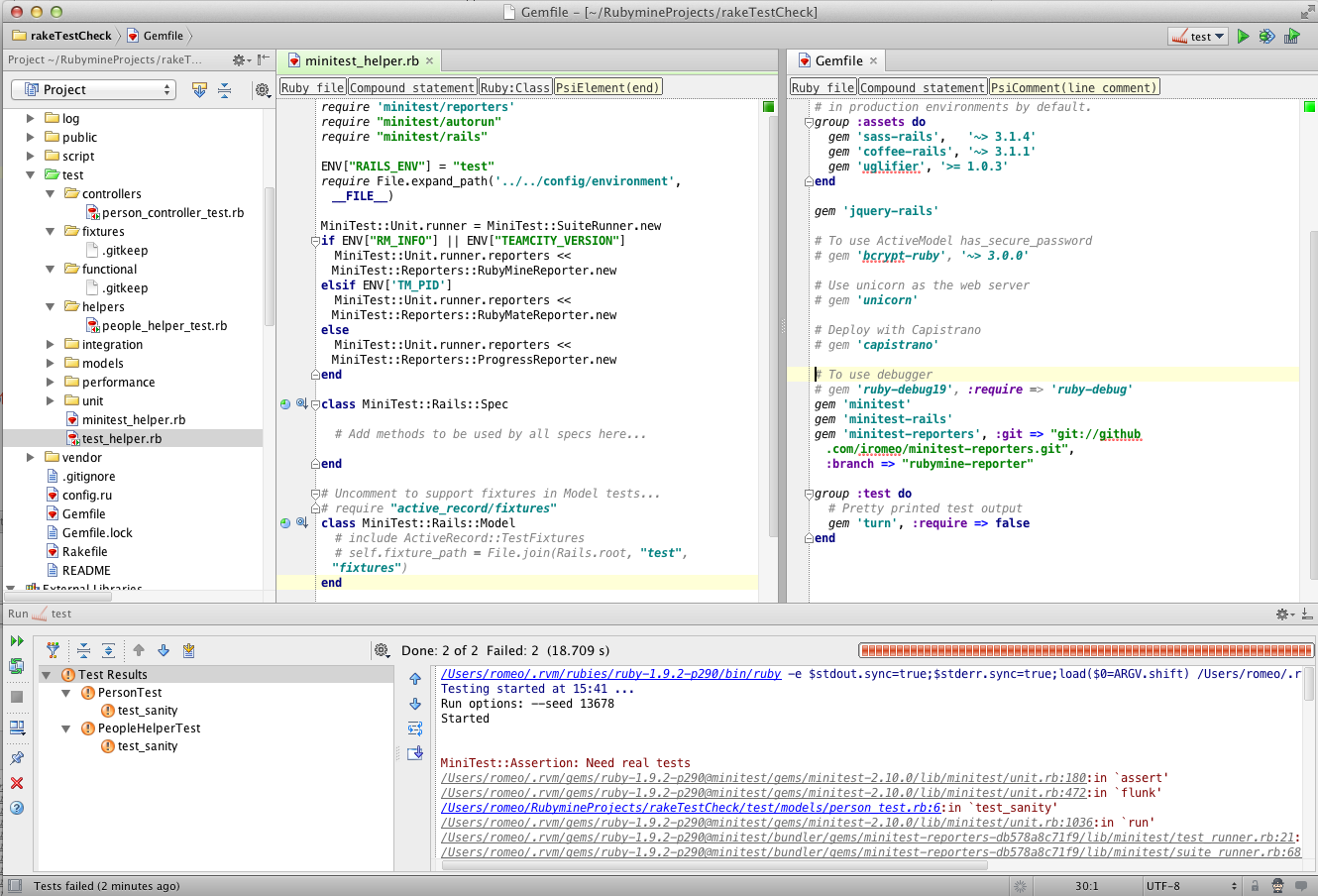Click the UTF-8 encoding selector in status bar
This screenshot has width=1318, height=896.
coord(1191,886)
